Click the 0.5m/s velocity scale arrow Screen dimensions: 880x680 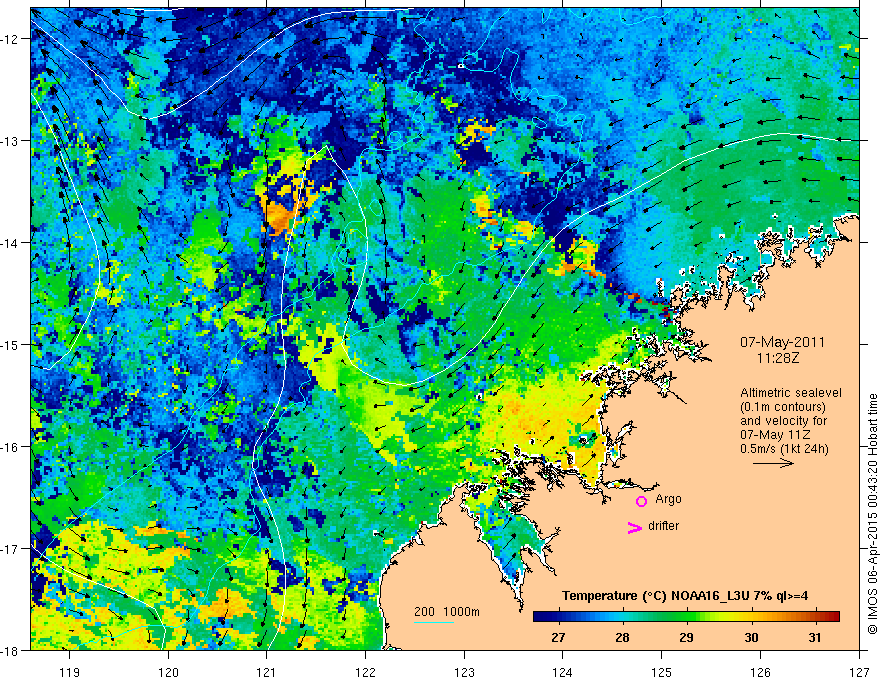[773, 463]
